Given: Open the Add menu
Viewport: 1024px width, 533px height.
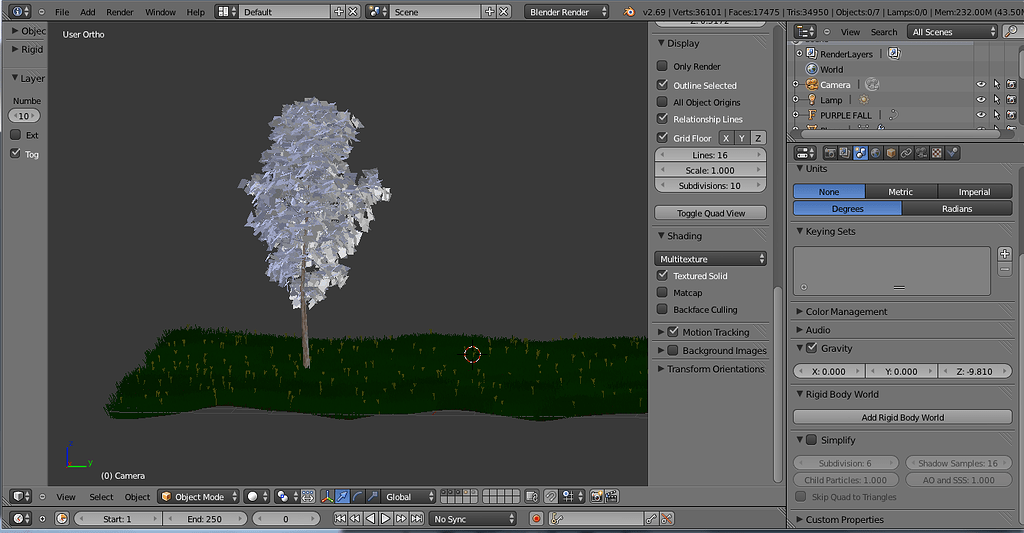Looking at the screenshot, I should pyautogui.click(x=88, y=12).
